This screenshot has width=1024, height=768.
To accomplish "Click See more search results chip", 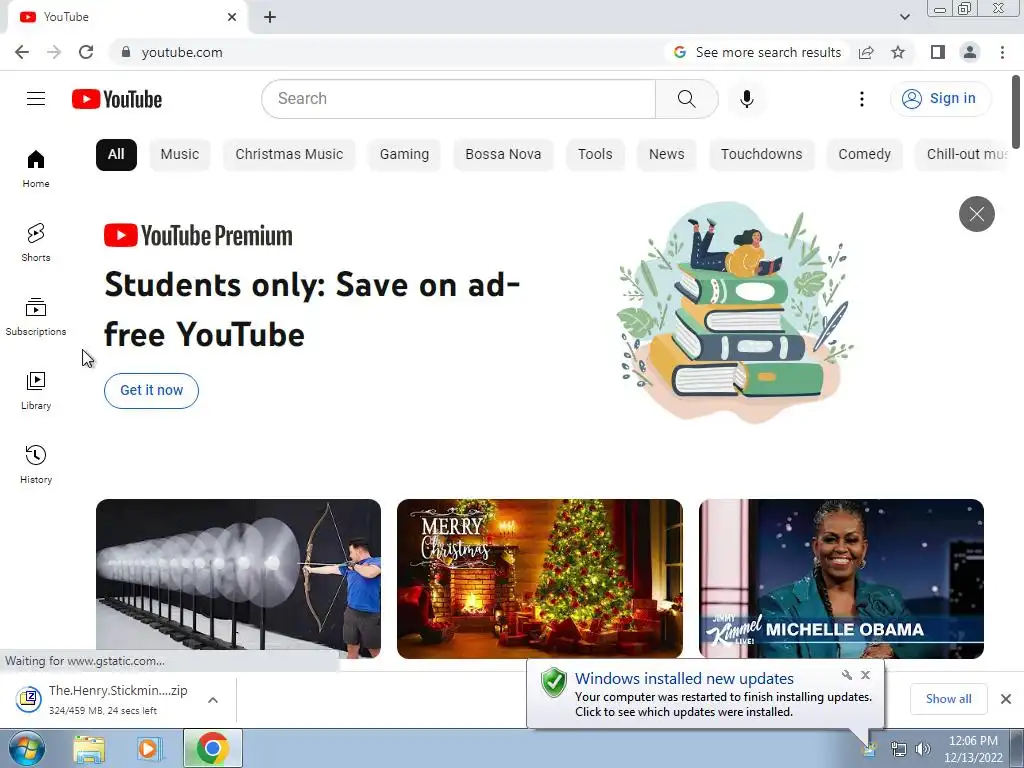I will point(758,52).
